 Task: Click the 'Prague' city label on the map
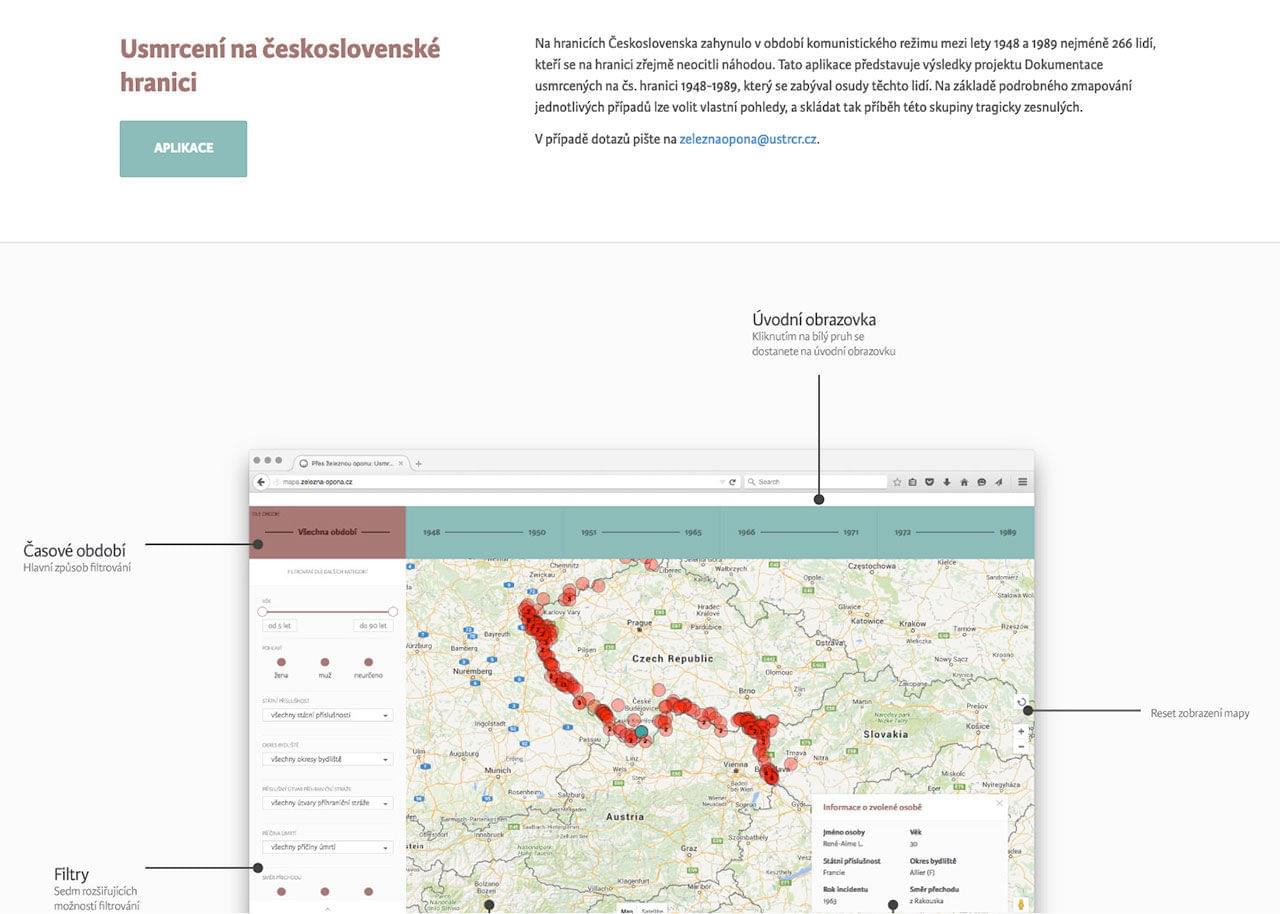coord(639,623)
